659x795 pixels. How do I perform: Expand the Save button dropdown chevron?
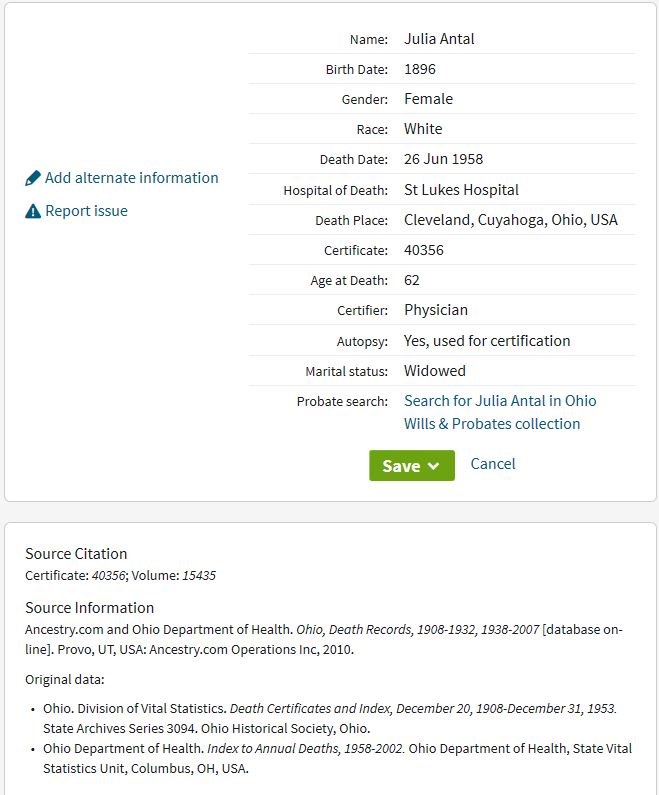(x=434, y=466)
